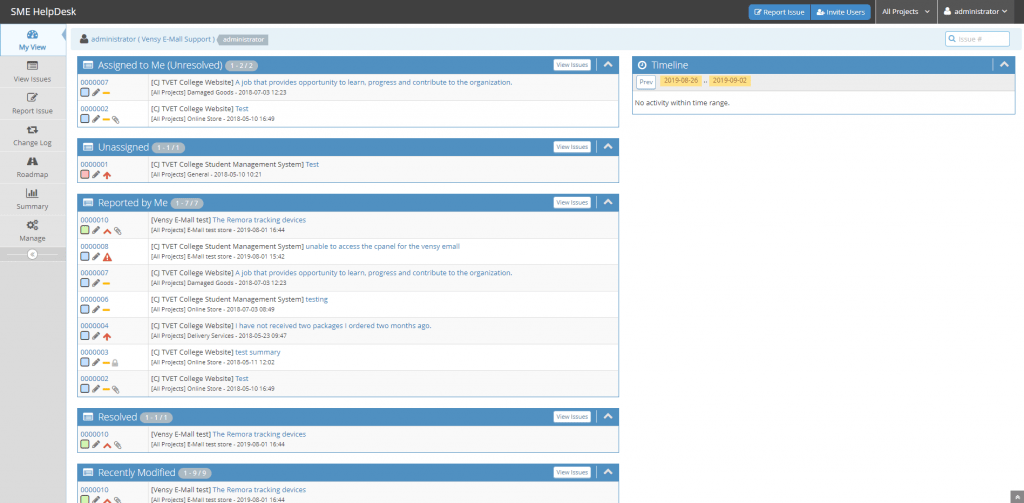Viewport: 1024px width, 503px height.
Task: Click View Issues in Unassigned section
Action: [x=572, y=147]
